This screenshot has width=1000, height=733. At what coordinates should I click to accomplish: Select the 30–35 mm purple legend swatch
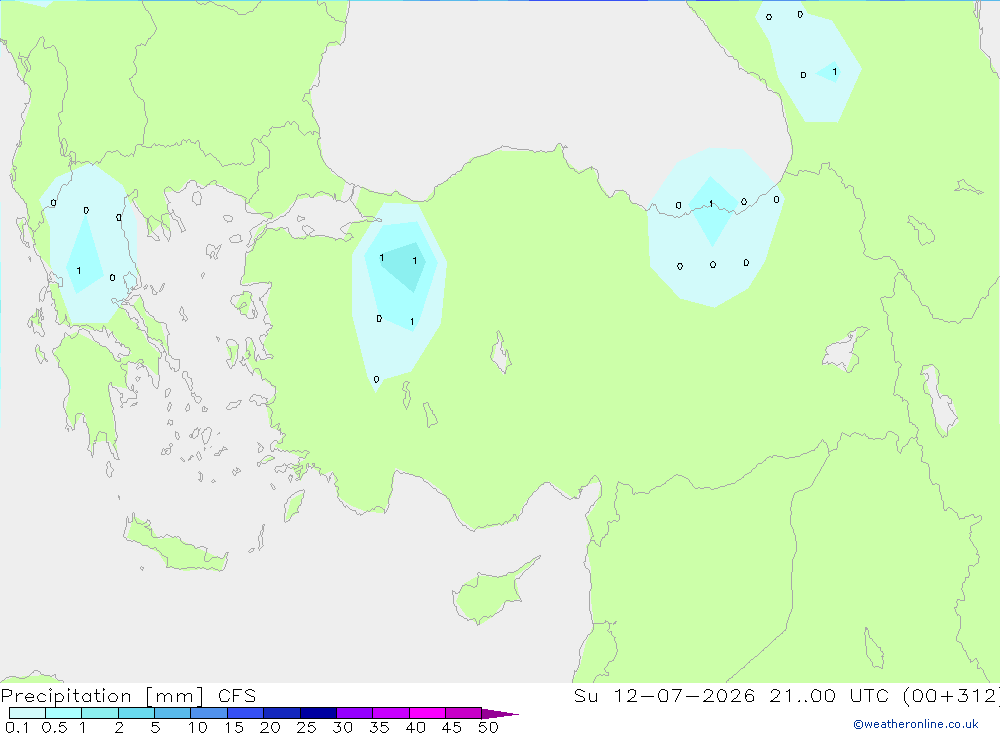coord(354,713)
